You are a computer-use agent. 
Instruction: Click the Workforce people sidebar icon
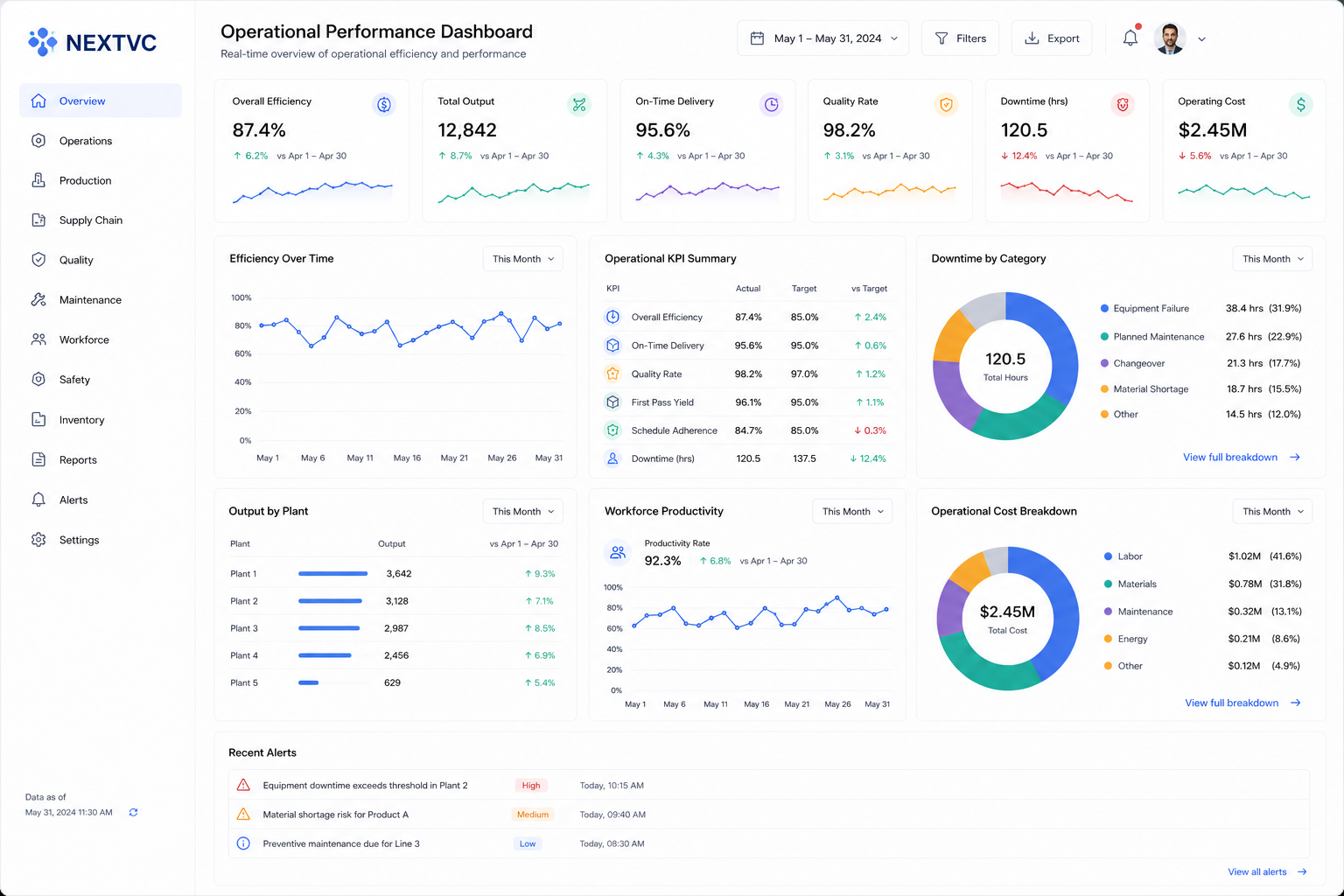pyautogui.click(x=38, y=339)
